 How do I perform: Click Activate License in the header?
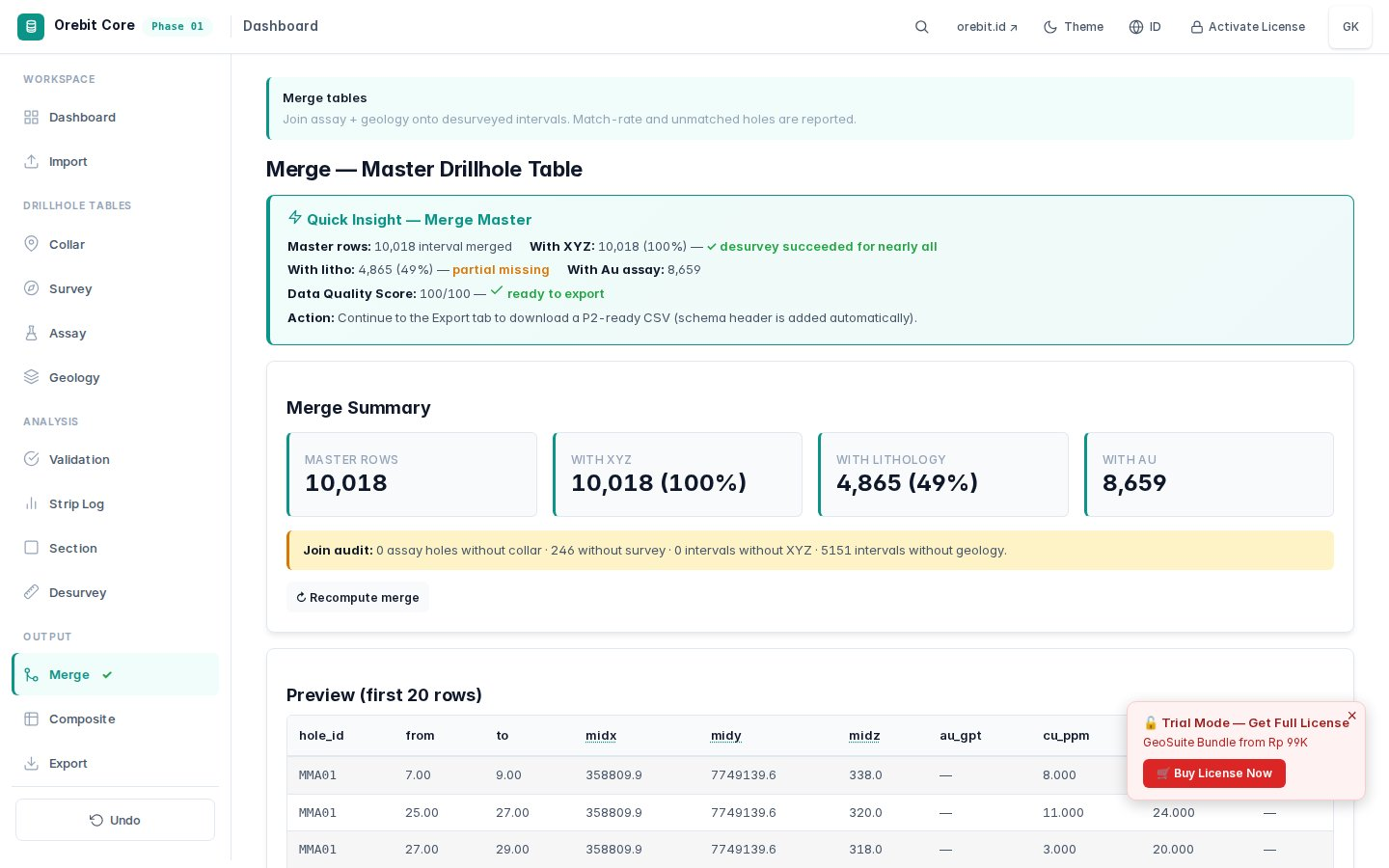point(1247,27)
